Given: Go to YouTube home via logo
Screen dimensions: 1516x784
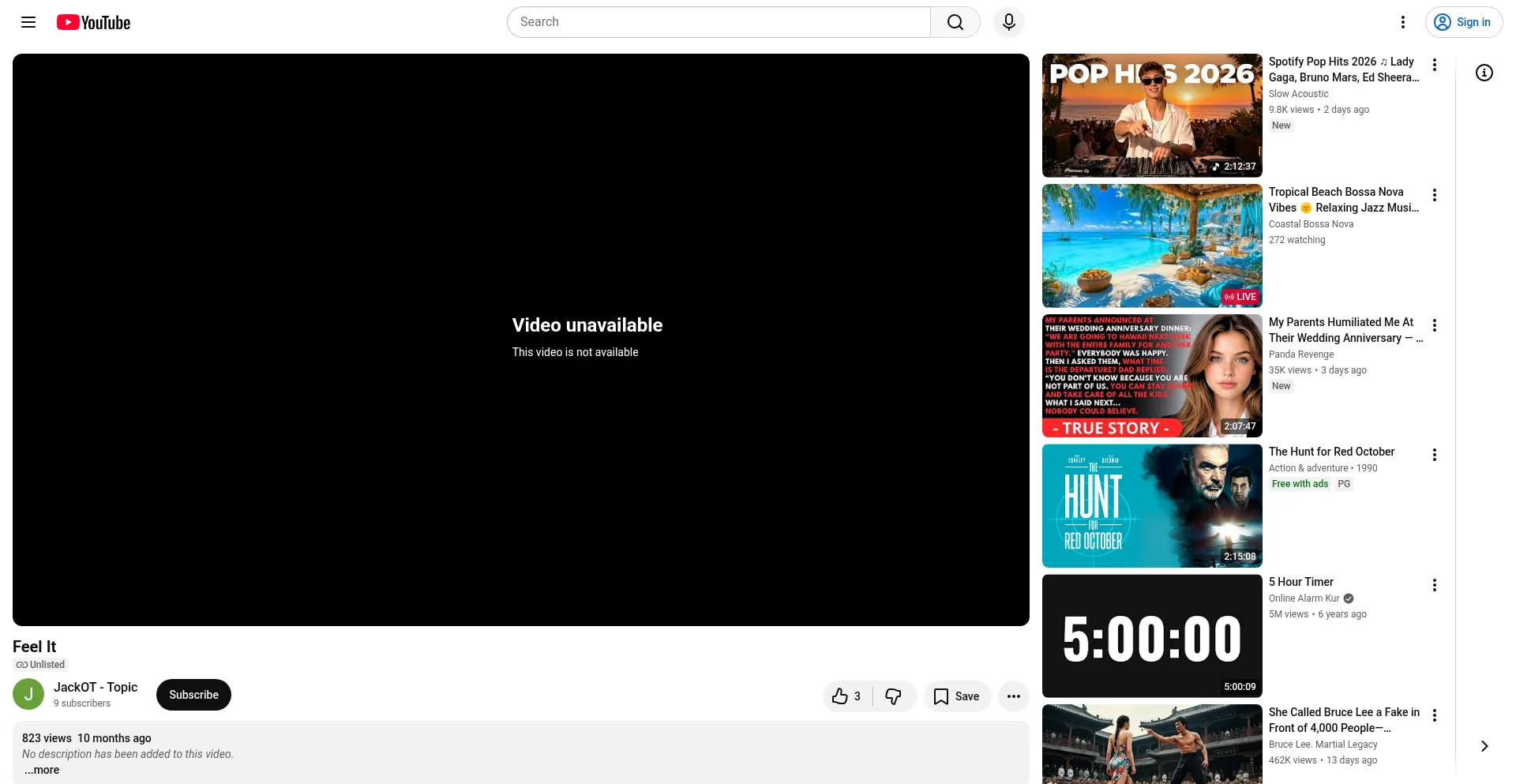Looking at the screenshot, I should pyautogui.click(x=93, y=22).
